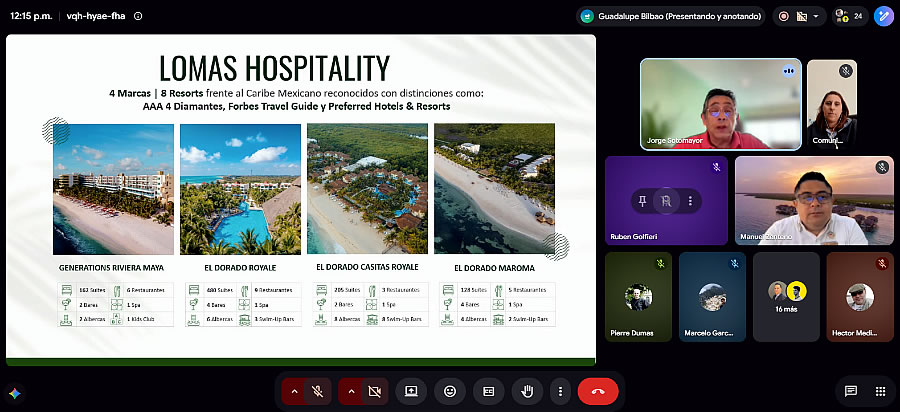Open more options on Ruben Golfieri's tile
The width and height of the screenshot is (900, 412).
point(690,201)
